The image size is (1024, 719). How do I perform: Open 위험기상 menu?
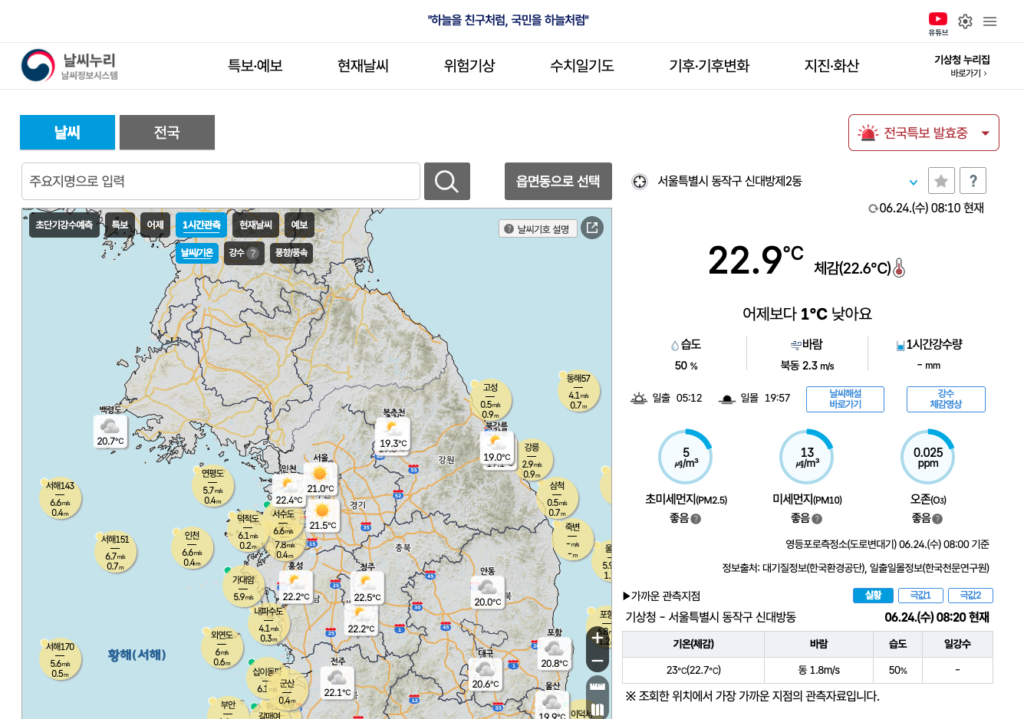click(469, 66)
